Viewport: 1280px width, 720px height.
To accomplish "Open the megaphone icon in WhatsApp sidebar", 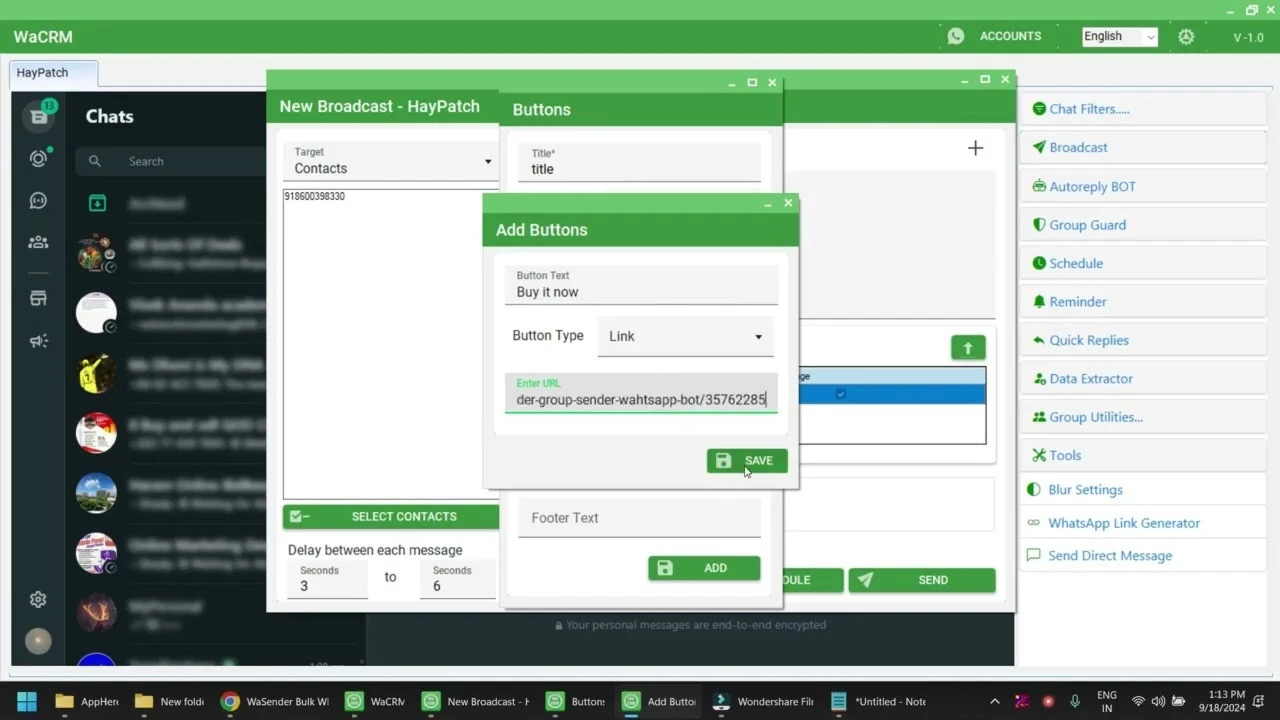I will (x=38, y=341).
